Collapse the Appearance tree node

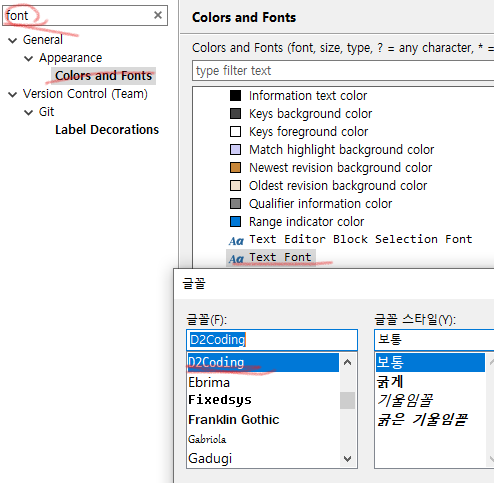point(29,59)
